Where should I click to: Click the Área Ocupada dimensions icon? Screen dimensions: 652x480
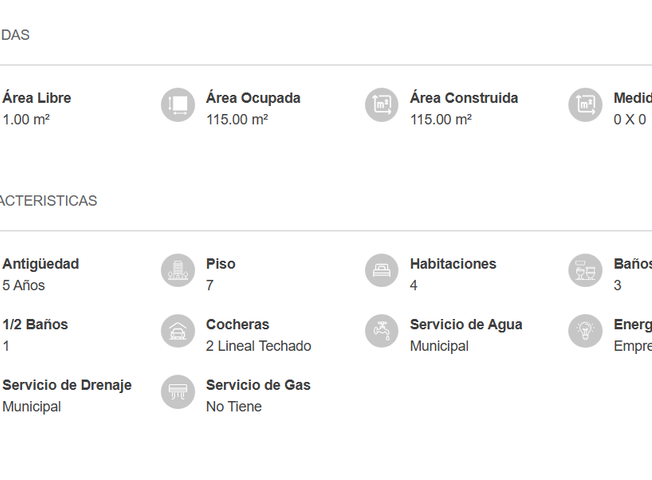coord(178,105)
